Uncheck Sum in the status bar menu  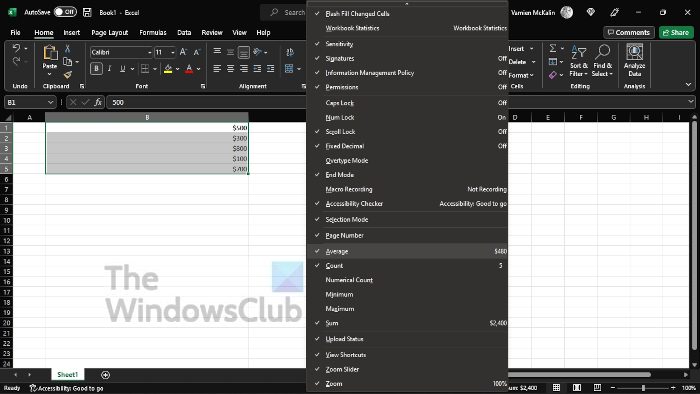click(407, 323)
